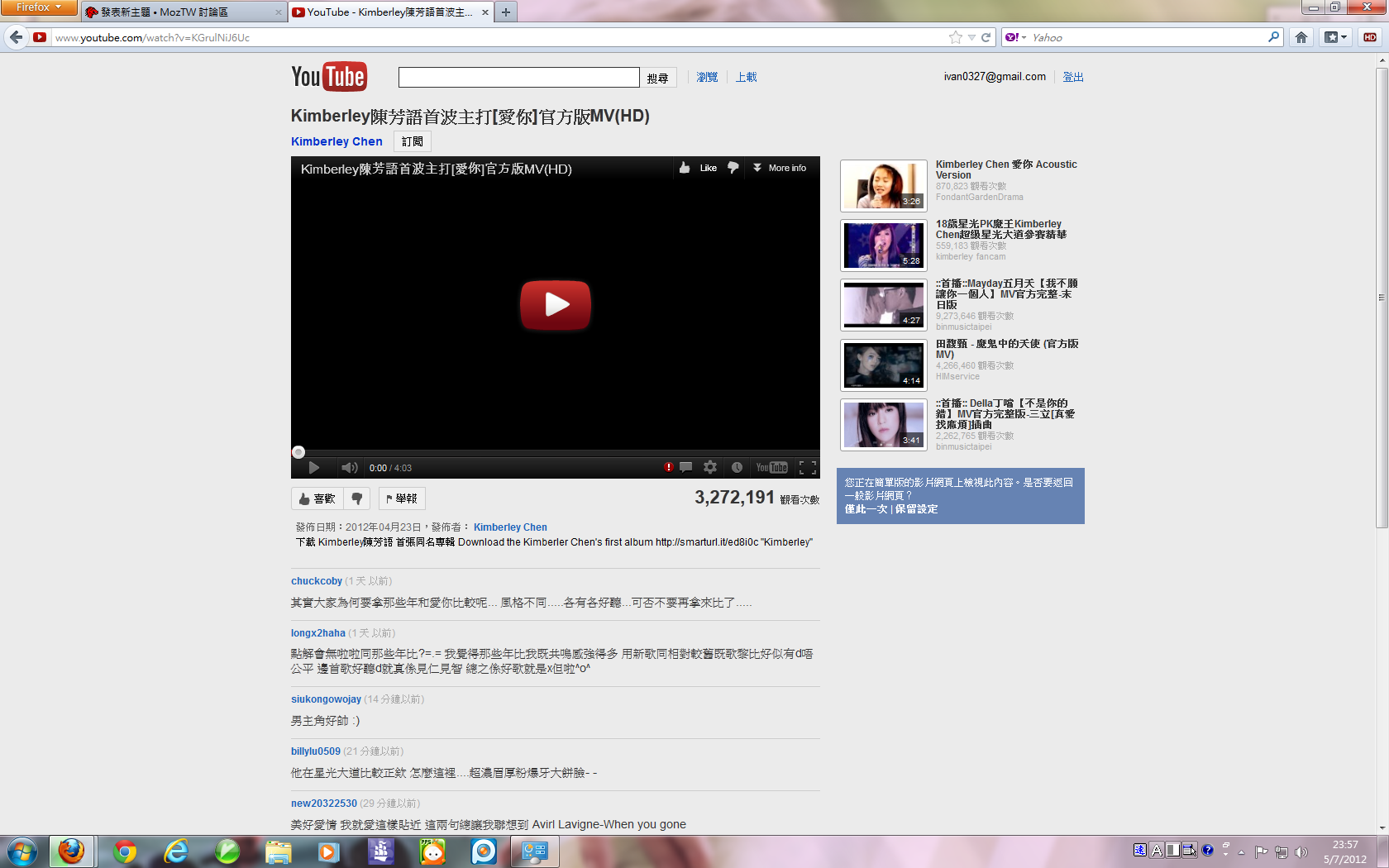The image size is (1389, 868).
Task: Open the URL history dropdown arrow
Action: coord(971,37)
